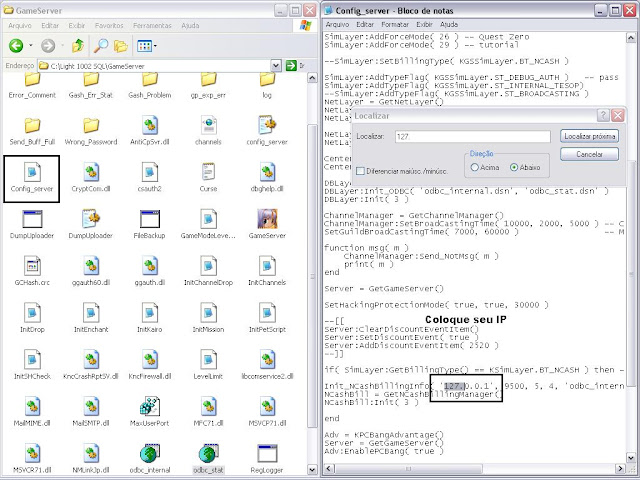Open Favoritos menu in GameServer window

coord(109,25)
